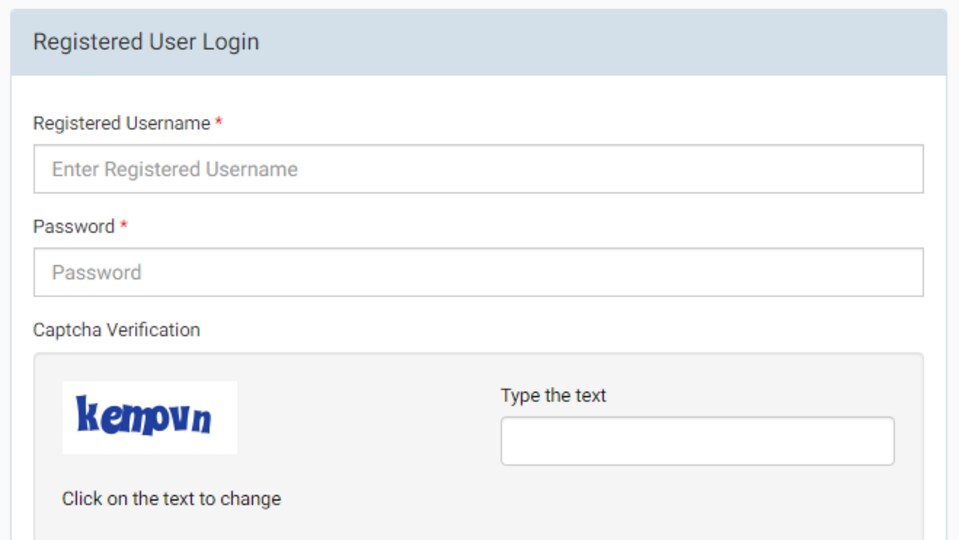Viewport: 959px width, 540px height.
Task: Click the word 'change' in the captcha hint
Action: (251, 499)
